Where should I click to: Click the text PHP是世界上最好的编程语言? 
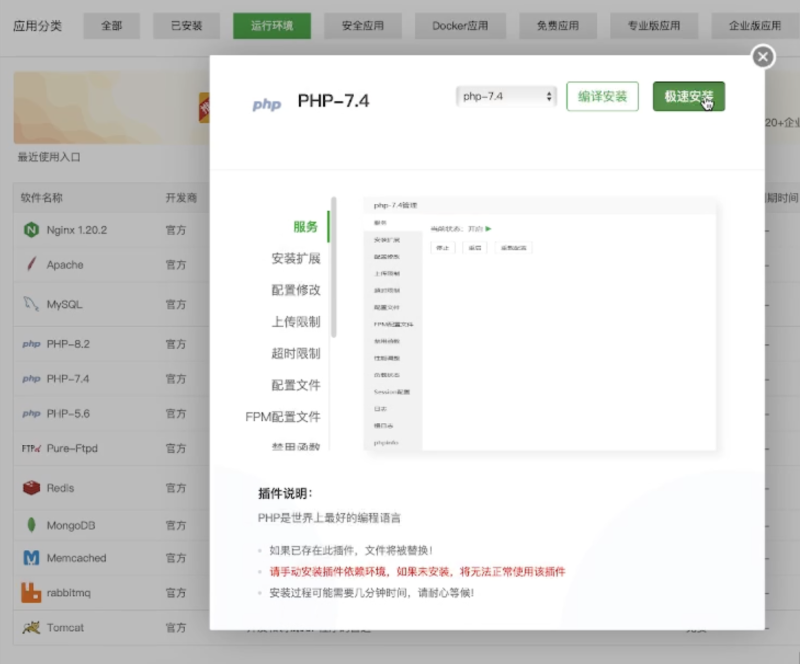click(329, 518)
